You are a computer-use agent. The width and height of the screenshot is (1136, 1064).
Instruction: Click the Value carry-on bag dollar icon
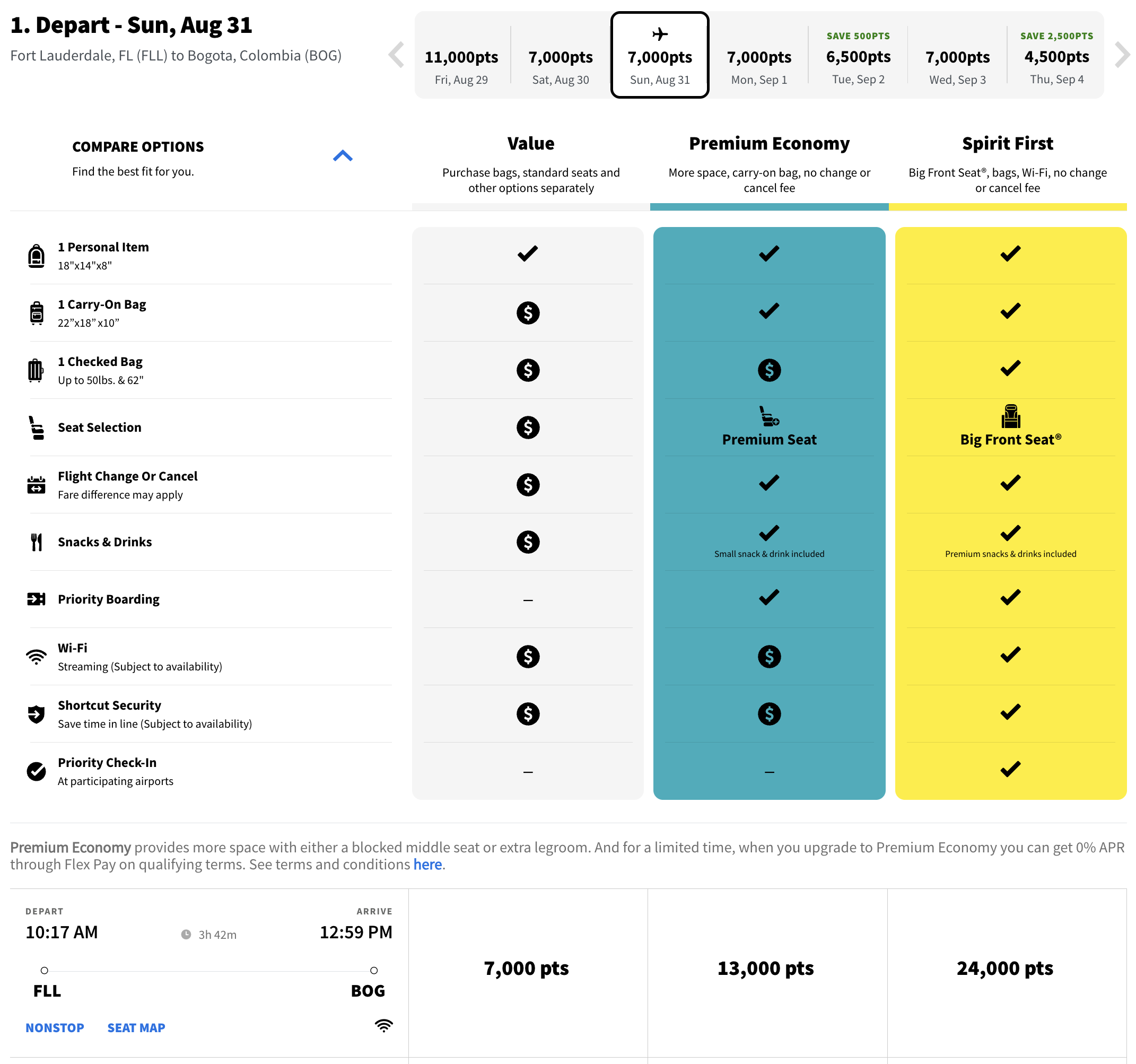(527, 312)
